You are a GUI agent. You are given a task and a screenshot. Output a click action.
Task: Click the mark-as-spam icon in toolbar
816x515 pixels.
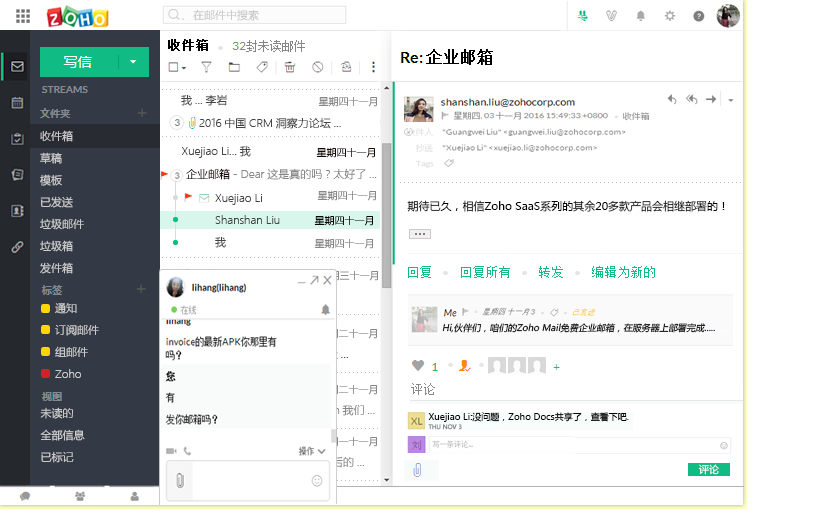click(x=317, y=67)
